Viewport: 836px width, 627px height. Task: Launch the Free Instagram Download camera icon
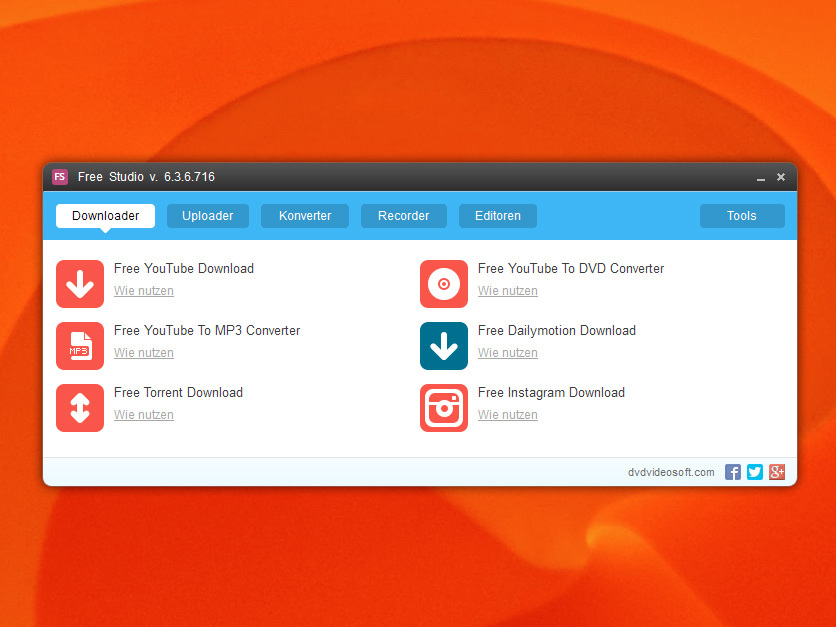(x=444, y=408)
